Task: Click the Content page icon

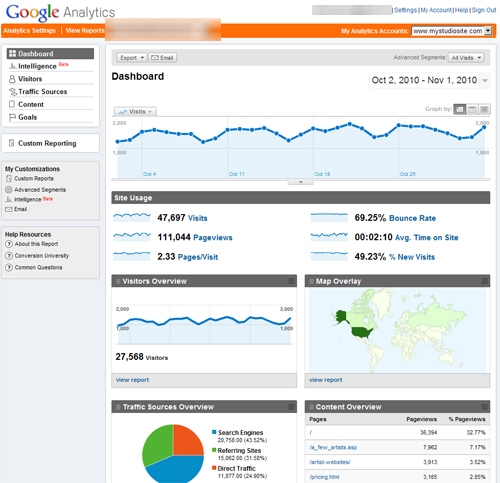Action: (x=12, y=104)
